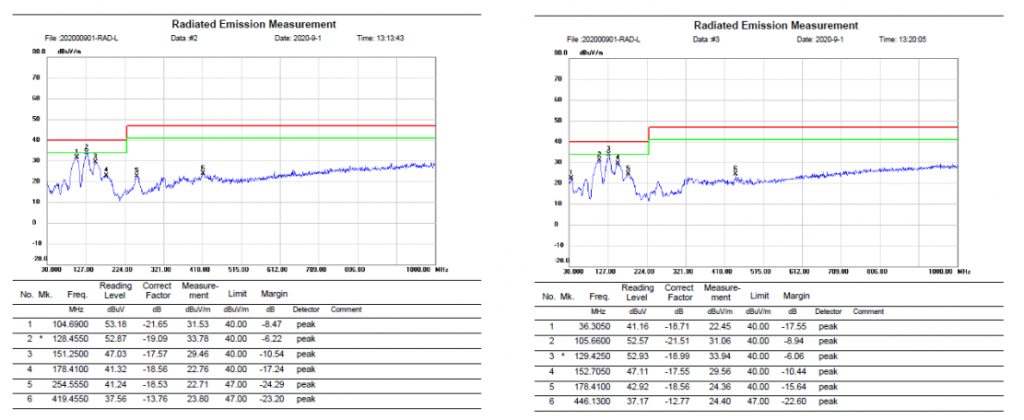This screenshot has height=420, width=1024.
Task: Click marker 1 on the right emission graph
Action: coord(571,176)
